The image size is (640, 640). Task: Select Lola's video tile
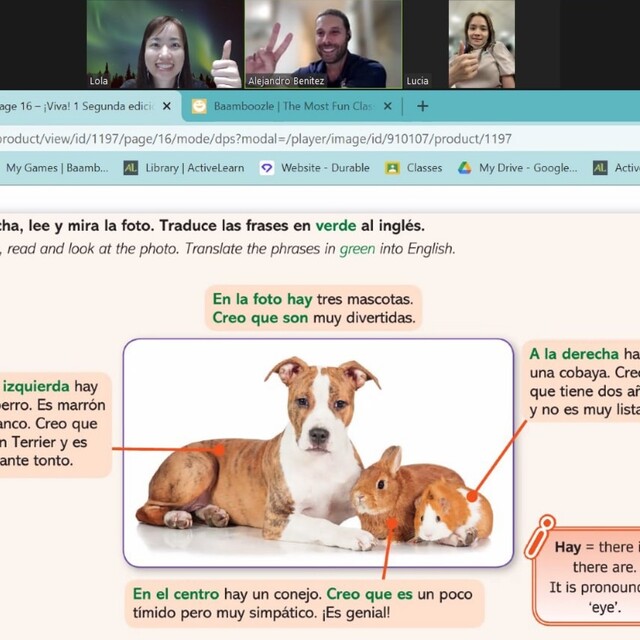coord(163,44)
